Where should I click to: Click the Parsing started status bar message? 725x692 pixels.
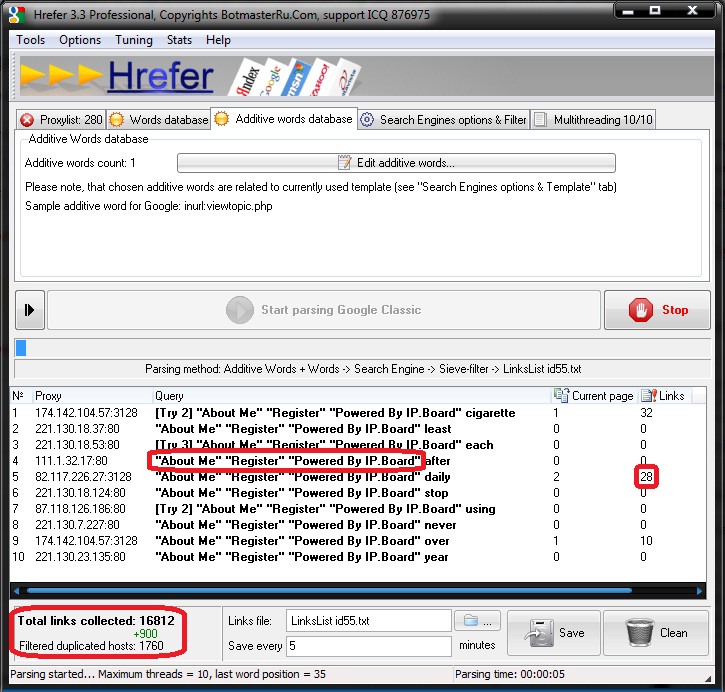coord(168,674)
